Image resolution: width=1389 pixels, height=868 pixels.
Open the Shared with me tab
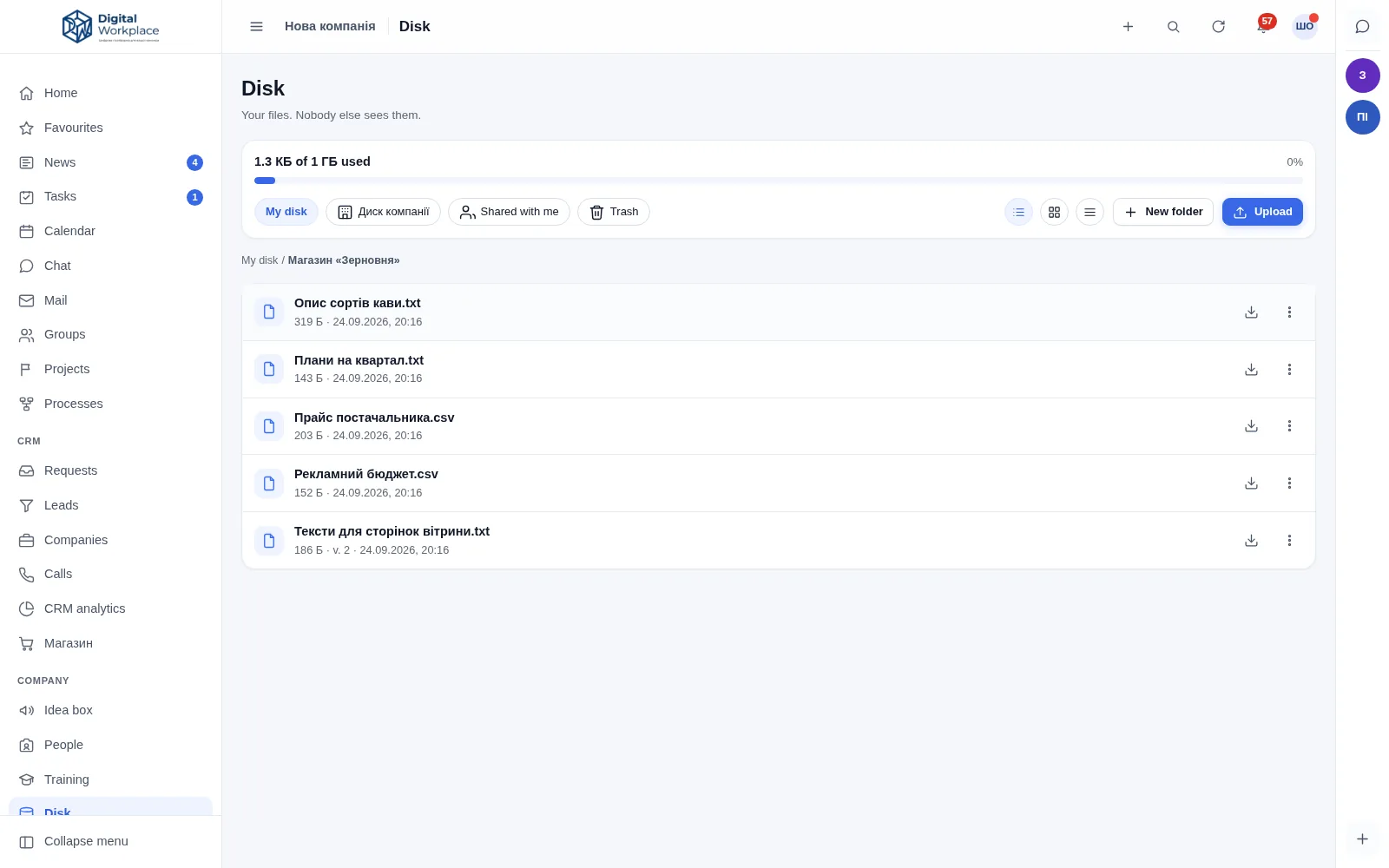tap(509, 212)
